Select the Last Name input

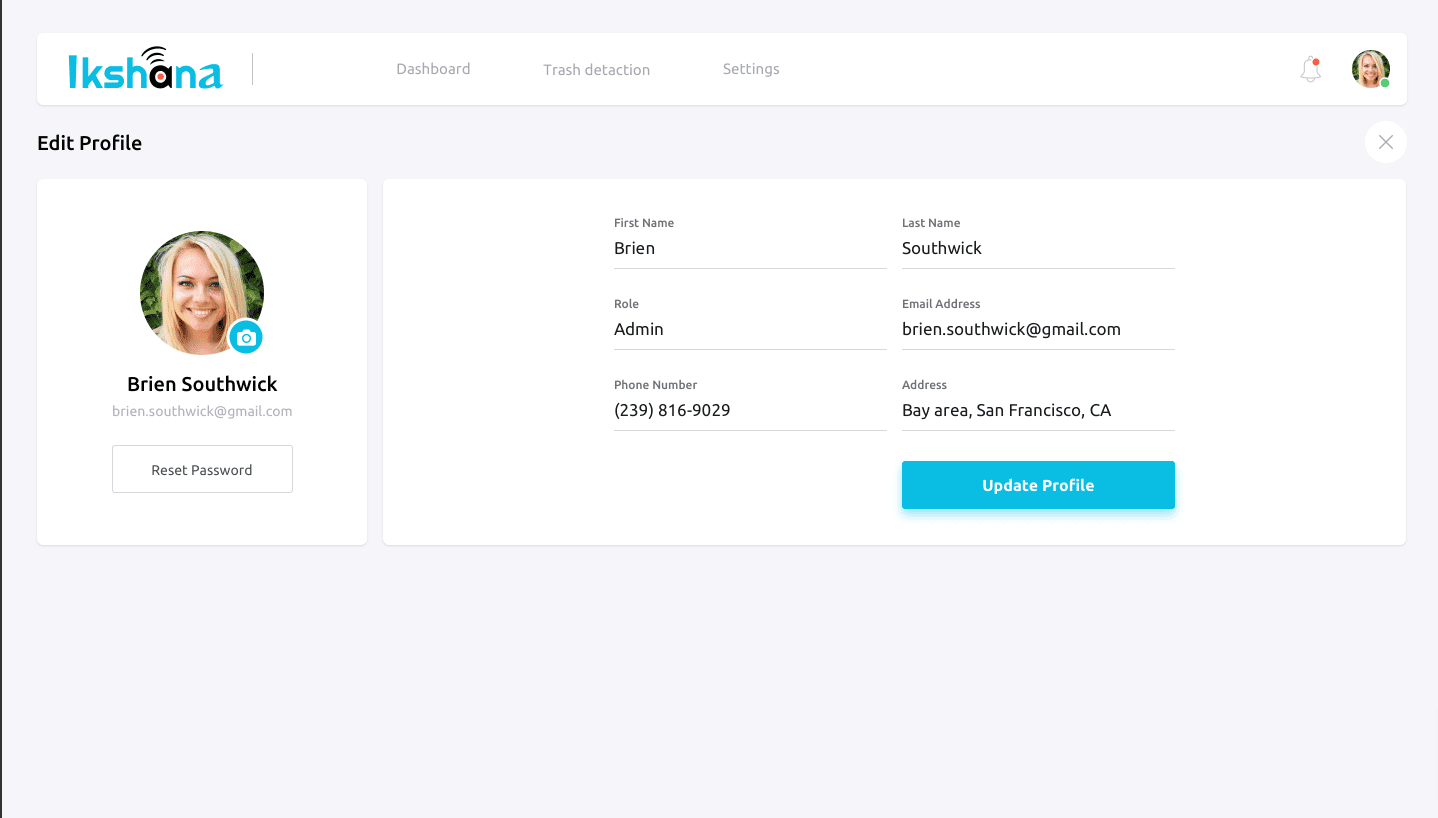(1037, 249)
